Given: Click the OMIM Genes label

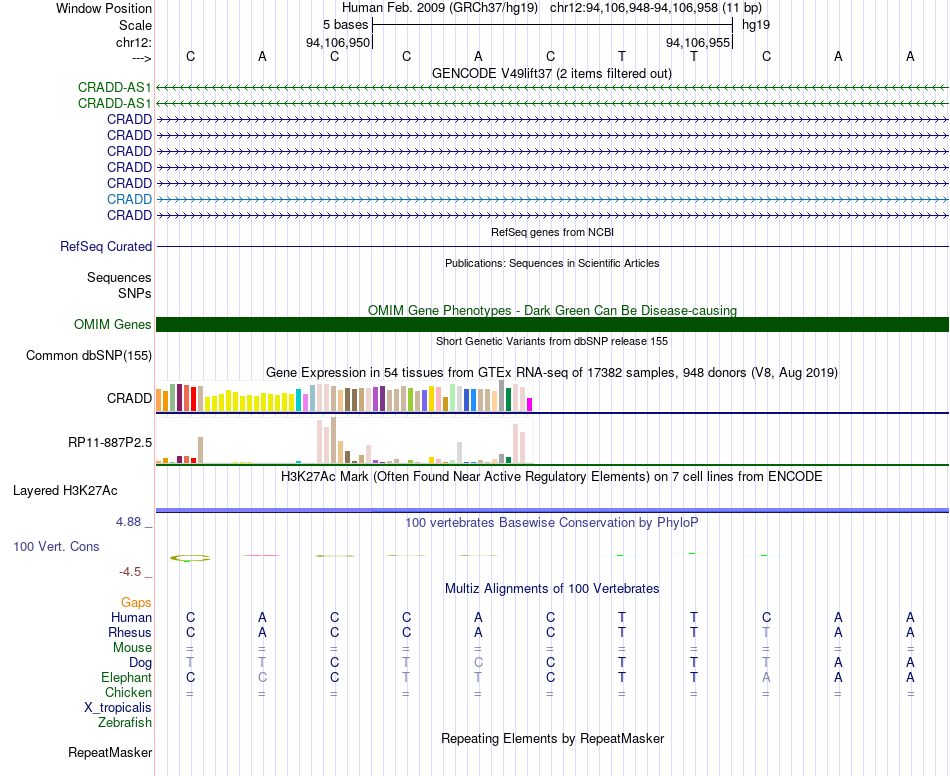Looking at the screenshot, I should click(x=112, y=325).
